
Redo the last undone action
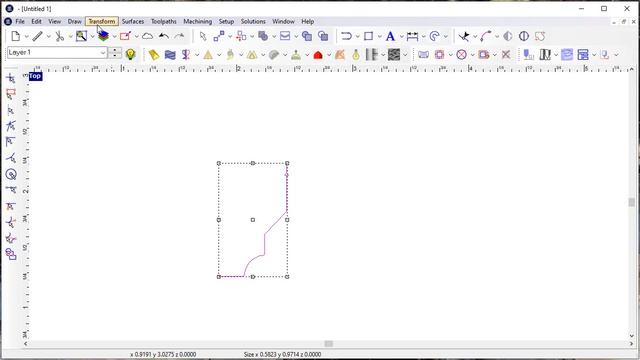pyautogui.click(x=179, y=36)
